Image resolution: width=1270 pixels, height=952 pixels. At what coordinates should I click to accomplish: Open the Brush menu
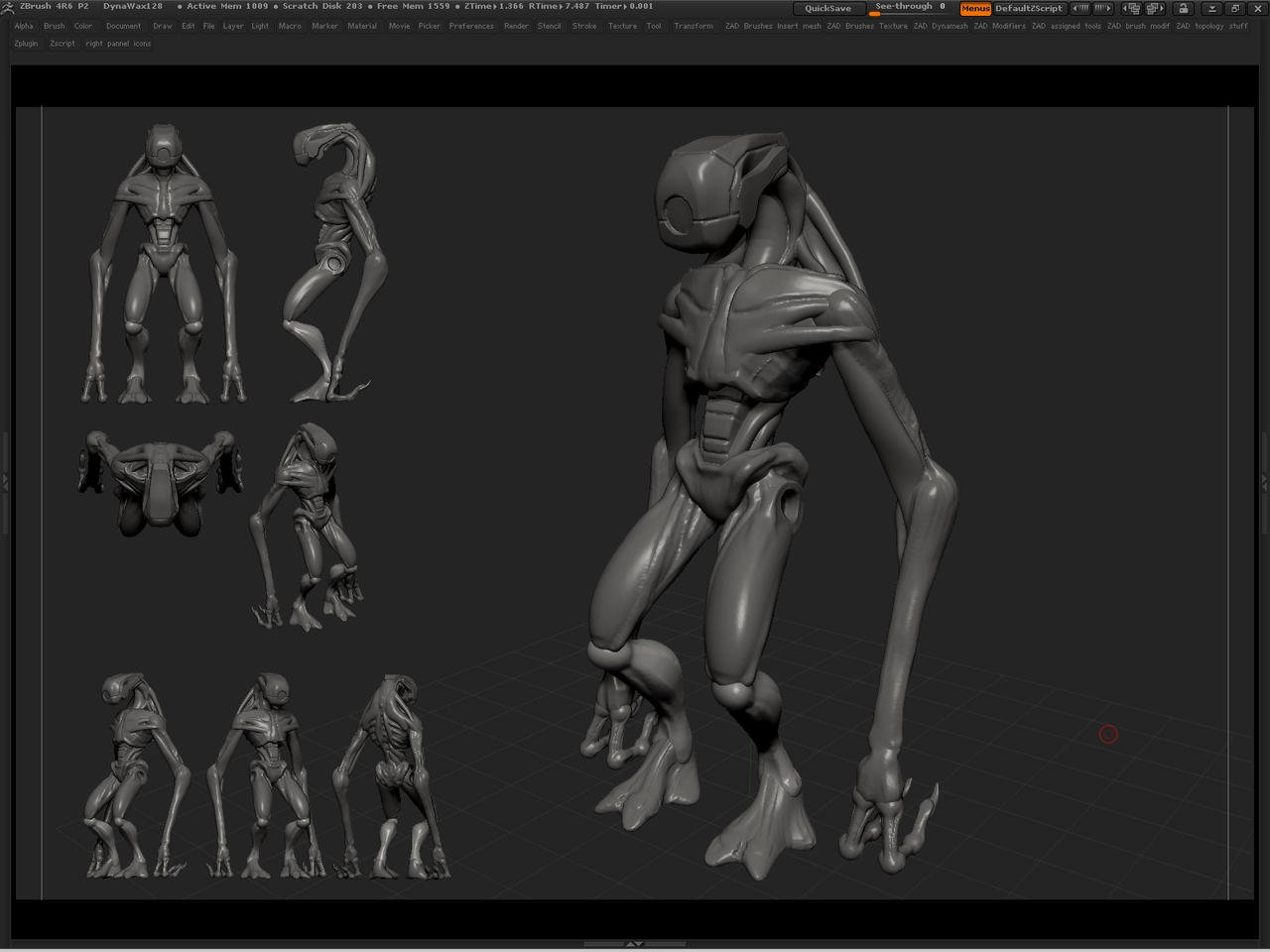[55, 26]
